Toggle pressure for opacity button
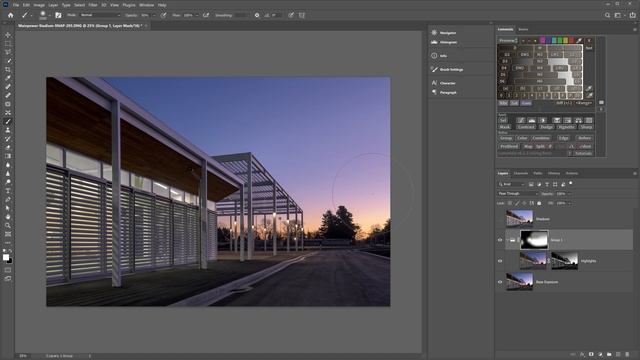Image resolution: width=640 pixels, height=360 pixels. point(163,15)
